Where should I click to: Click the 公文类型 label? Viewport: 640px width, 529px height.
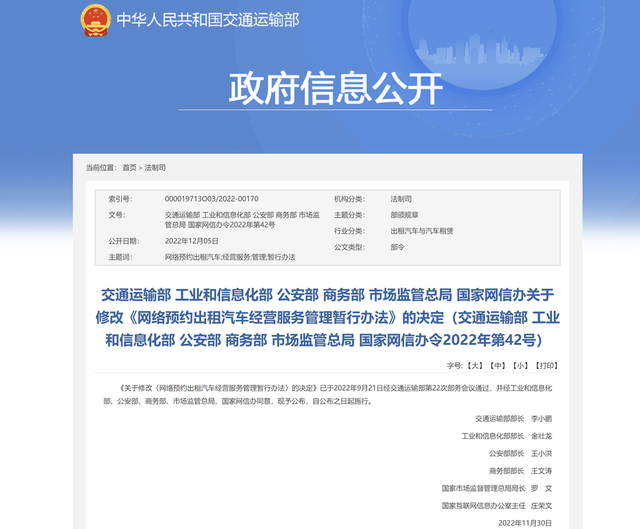pos(349,247)
